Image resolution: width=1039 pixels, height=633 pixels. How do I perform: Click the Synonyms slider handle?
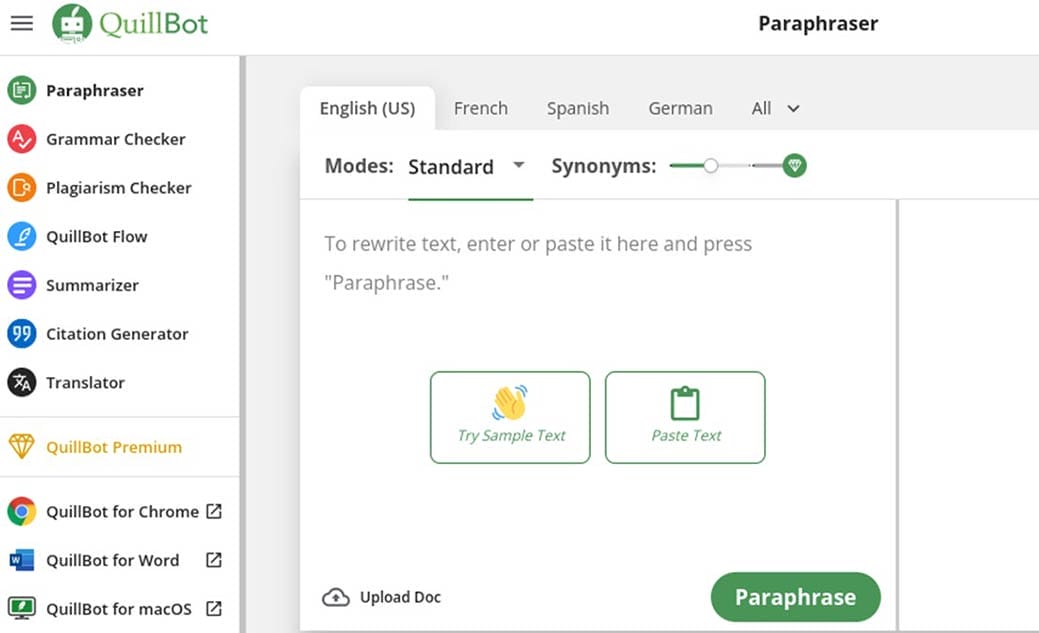tap(710, 166)
